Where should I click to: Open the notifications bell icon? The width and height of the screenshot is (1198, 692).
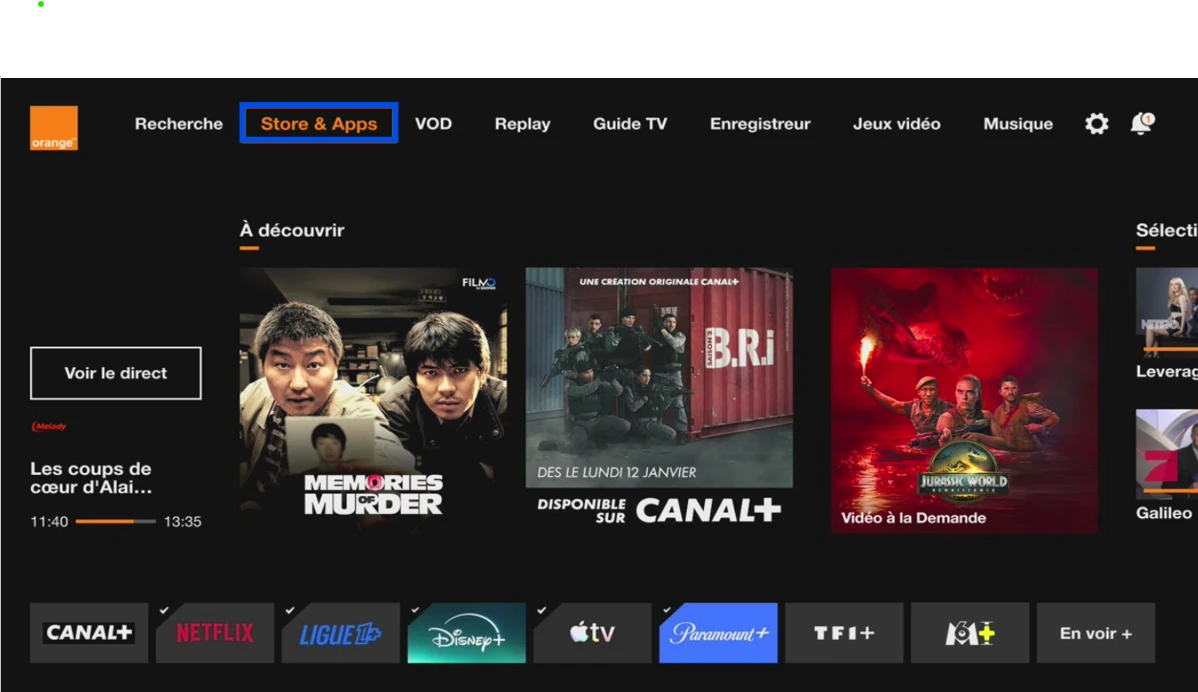pos(1141,123)
